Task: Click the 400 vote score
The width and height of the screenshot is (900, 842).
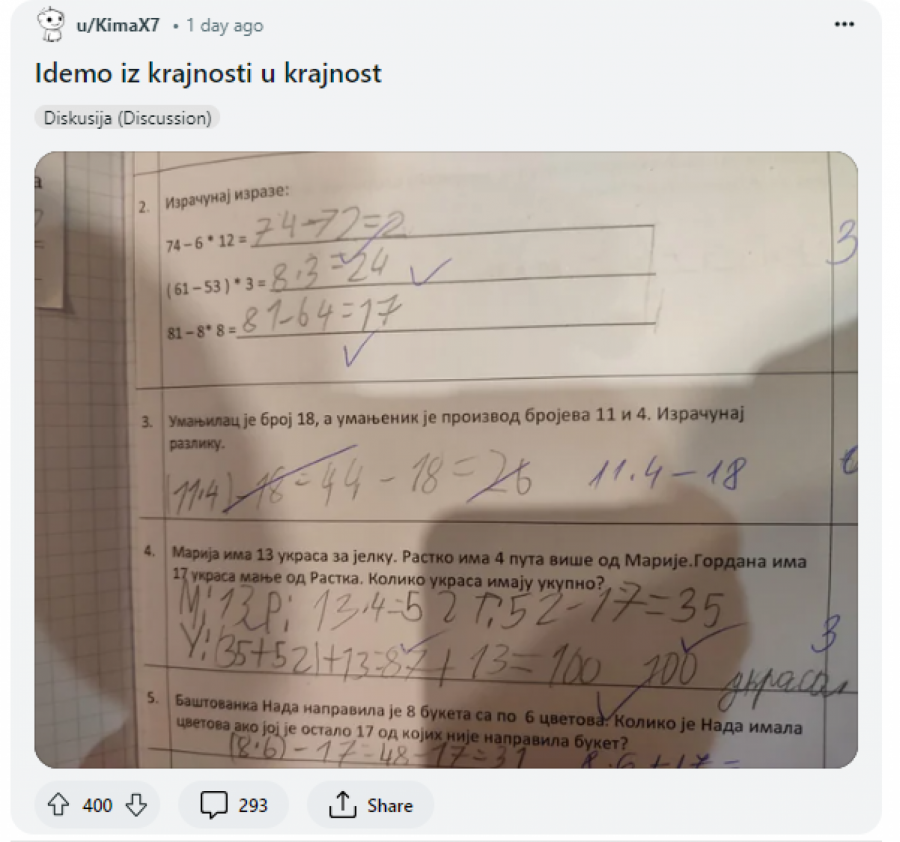Action: 97,805
